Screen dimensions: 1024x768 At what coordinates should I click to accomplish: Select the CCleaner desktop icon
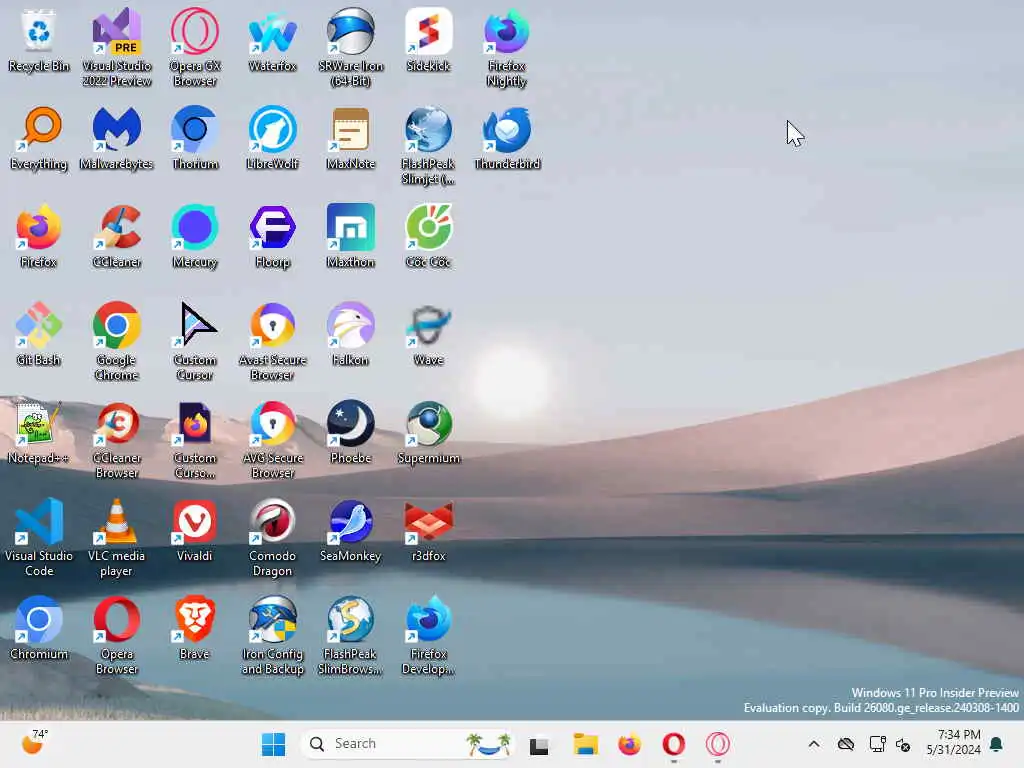[x=117, y=237]
